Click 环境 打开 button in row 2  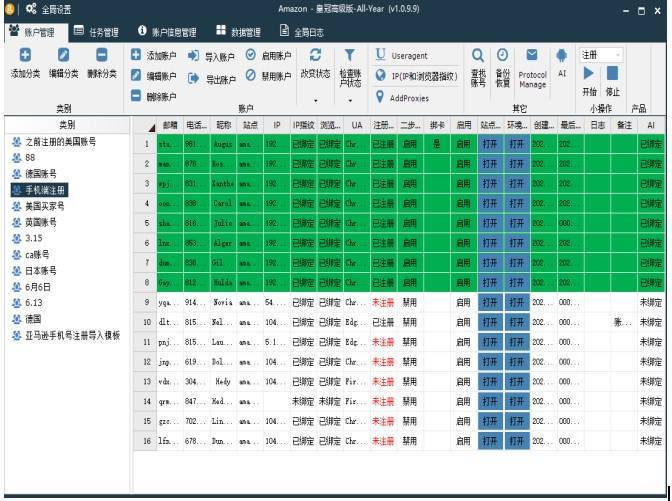[517, 164]
